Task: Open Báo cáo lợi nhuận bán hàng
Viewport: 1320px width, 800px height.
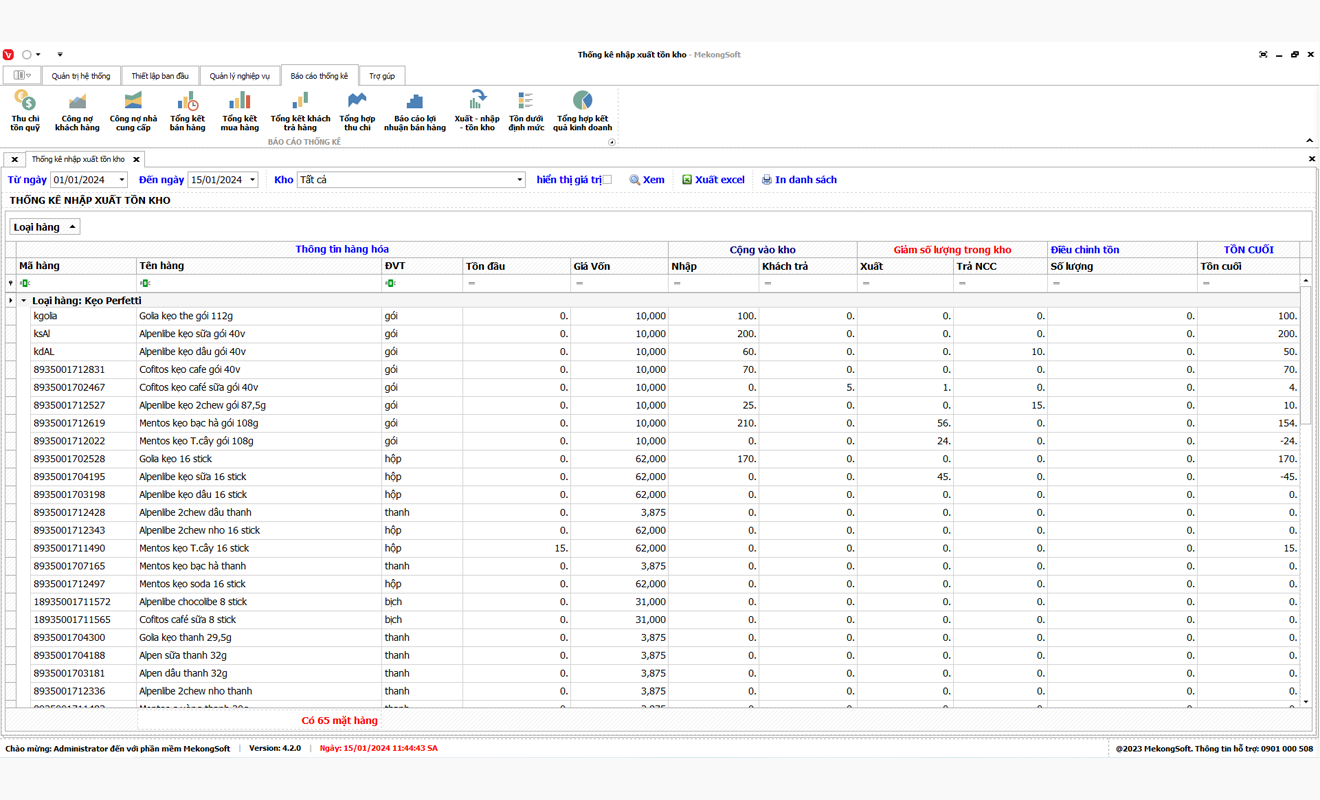Action: (414, 111)
